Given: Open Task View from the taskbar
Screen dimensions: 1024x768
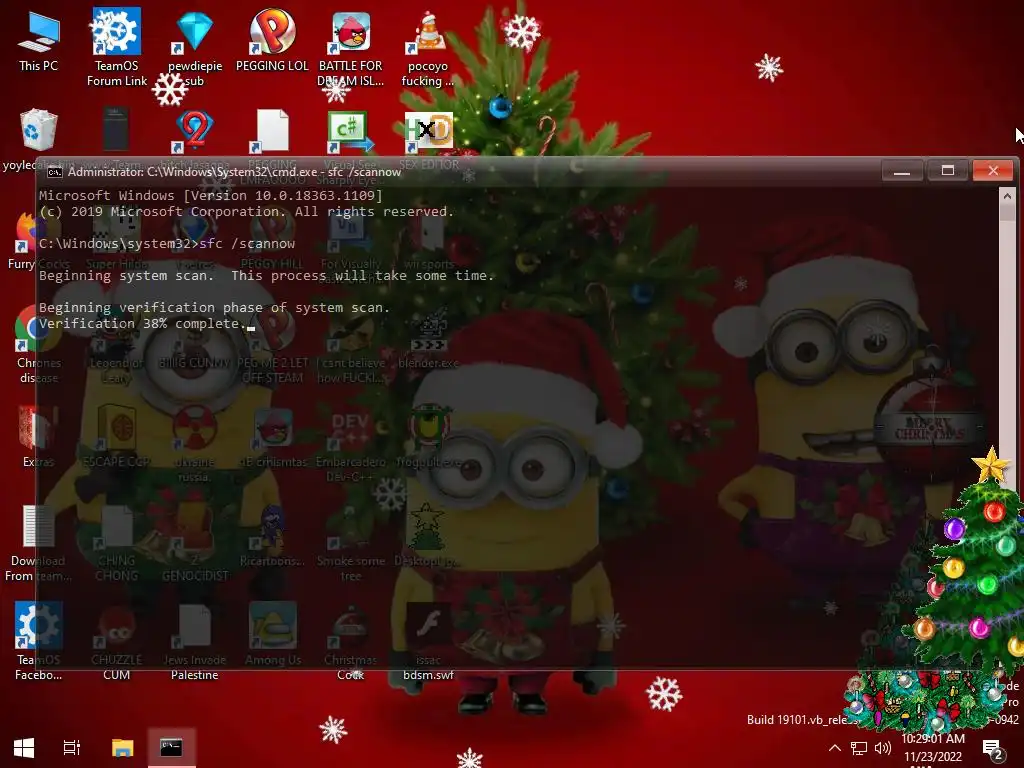Looking at the screenshot, I should pyautogui.click(x=72, y=747).
